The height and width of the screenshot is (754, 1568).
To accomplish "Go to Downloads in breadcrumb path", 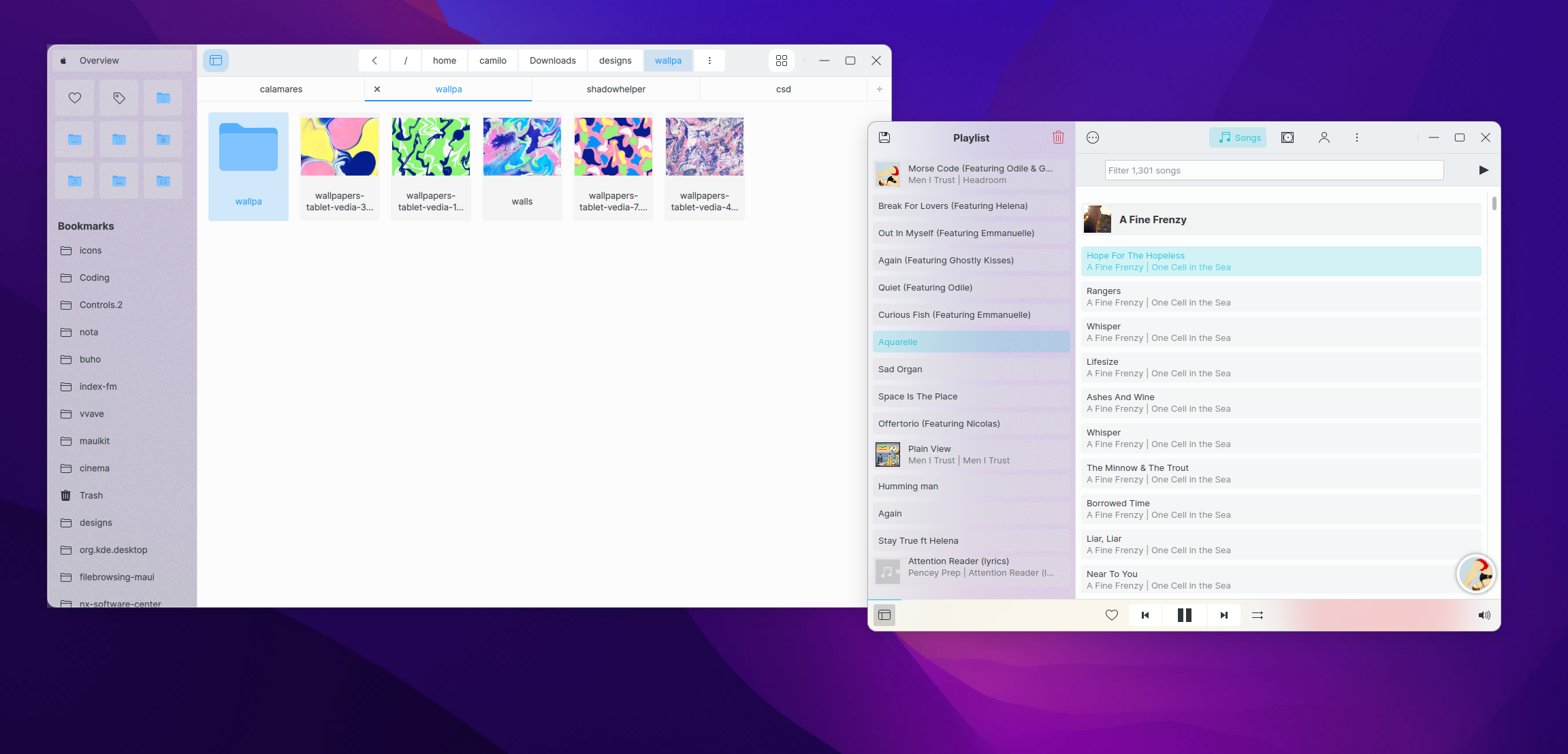I will pyautogui.click(x=552, y=61).
